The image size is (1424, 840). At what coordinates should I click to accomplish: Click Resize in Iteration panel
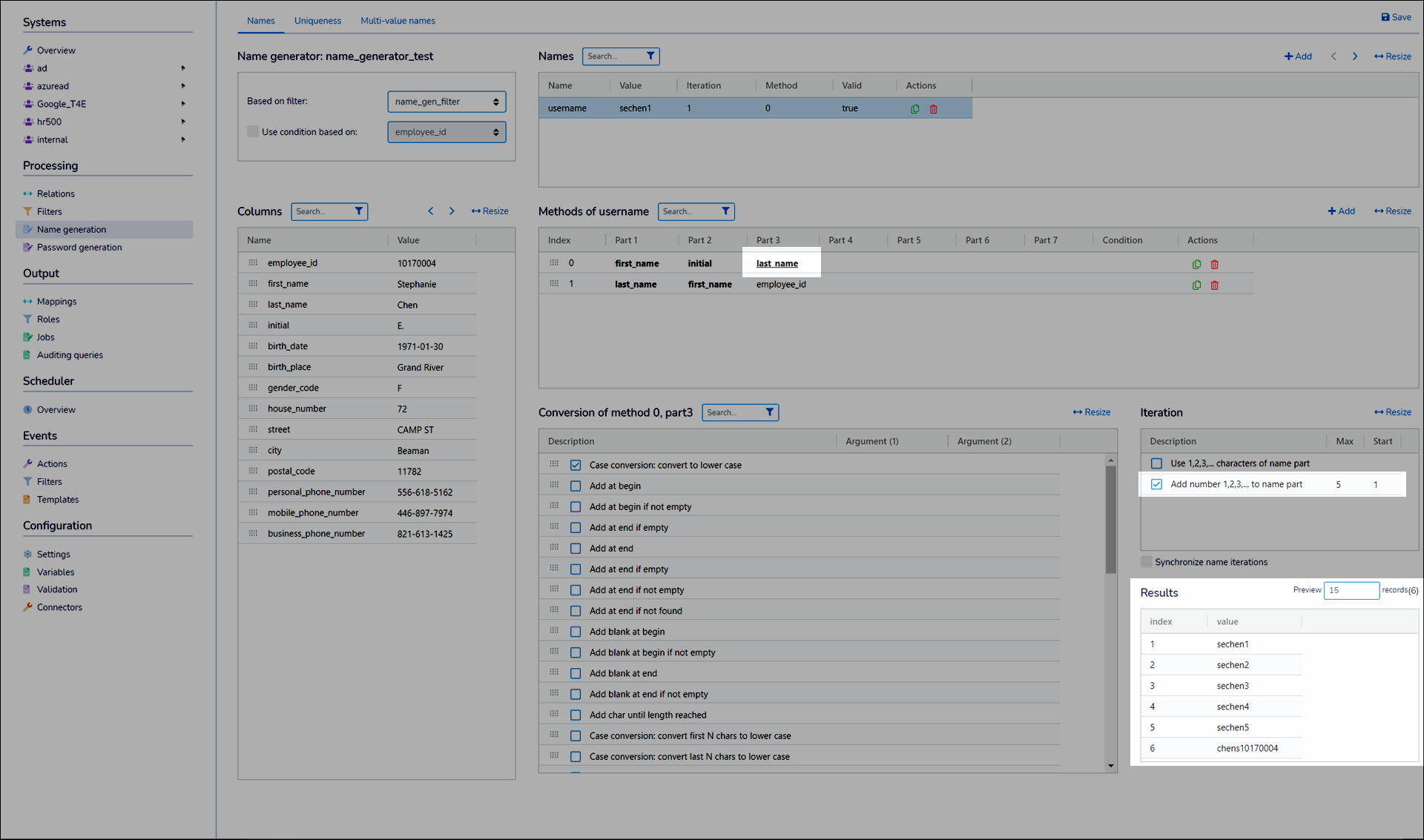(x=1393, y=412)
